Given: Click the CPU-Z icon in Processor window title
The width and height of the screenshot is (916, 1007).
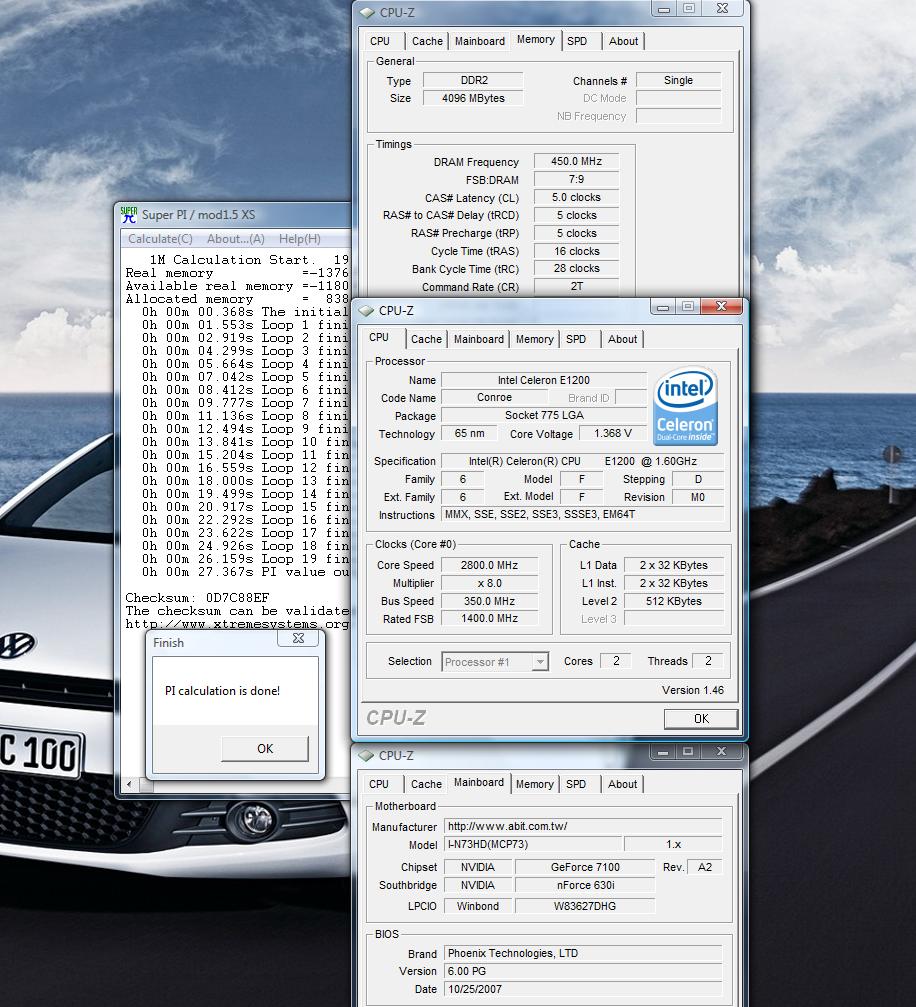Looking at the screenshot, I should [x=366, y=311].
